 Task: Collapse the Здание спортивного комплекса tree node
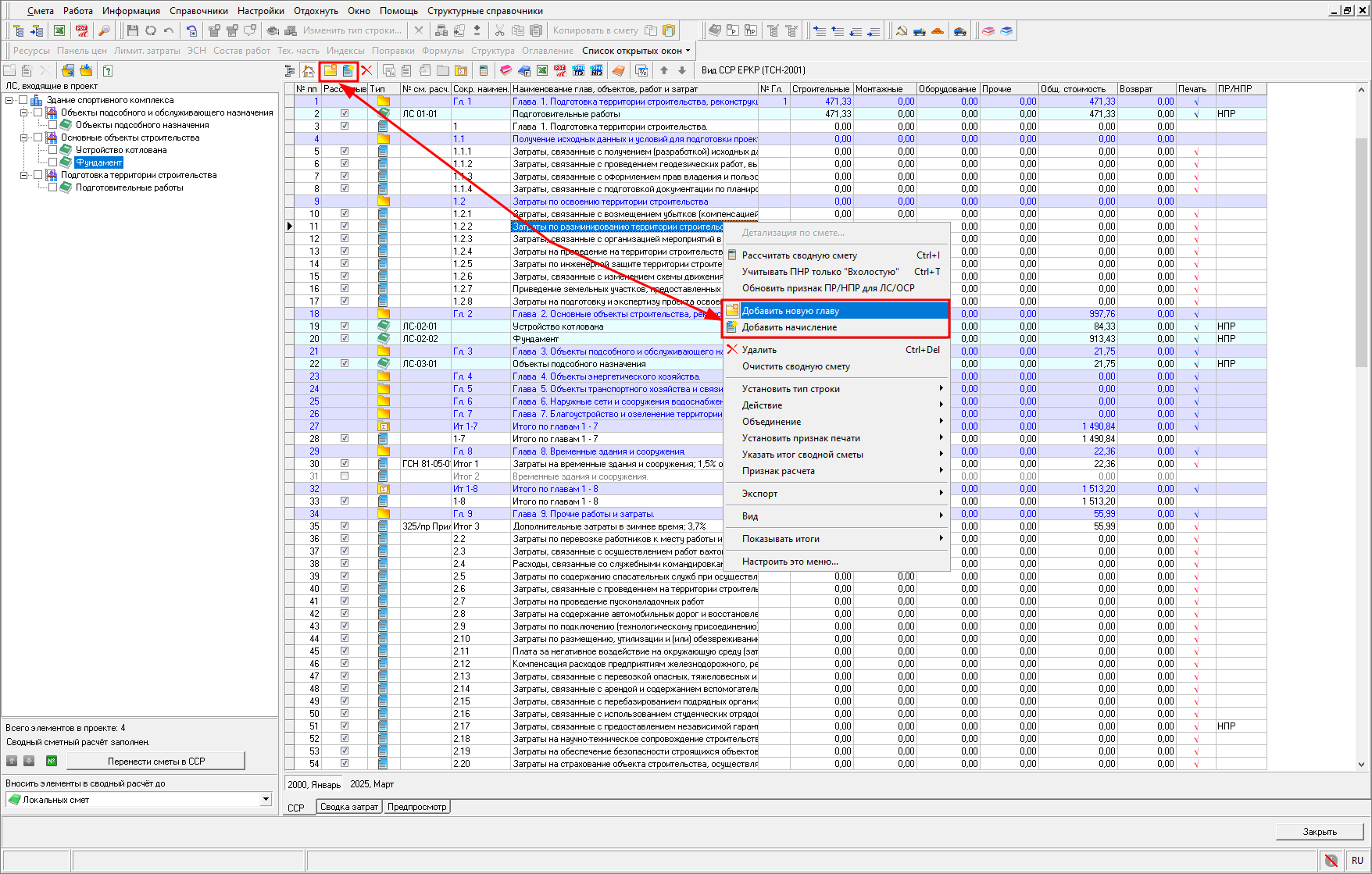pos(9,100)
